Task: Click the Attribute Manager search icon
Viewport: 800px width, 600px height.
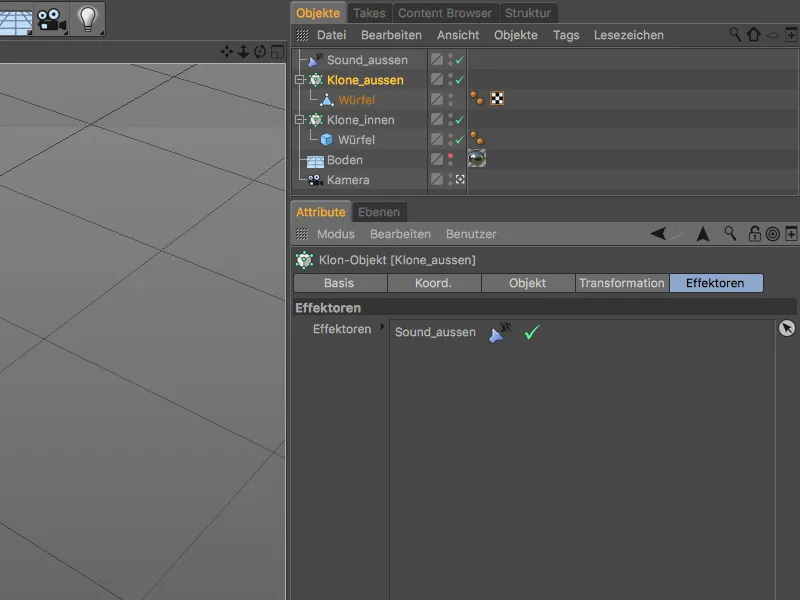Action: point(730,234)
